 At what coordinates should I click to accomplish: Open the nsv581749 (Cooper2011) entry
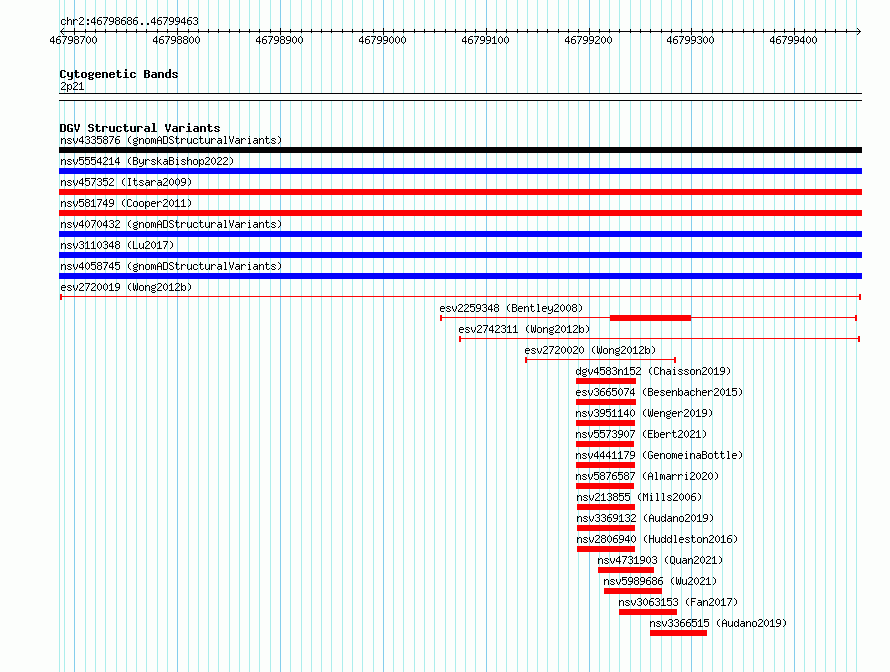126,203
